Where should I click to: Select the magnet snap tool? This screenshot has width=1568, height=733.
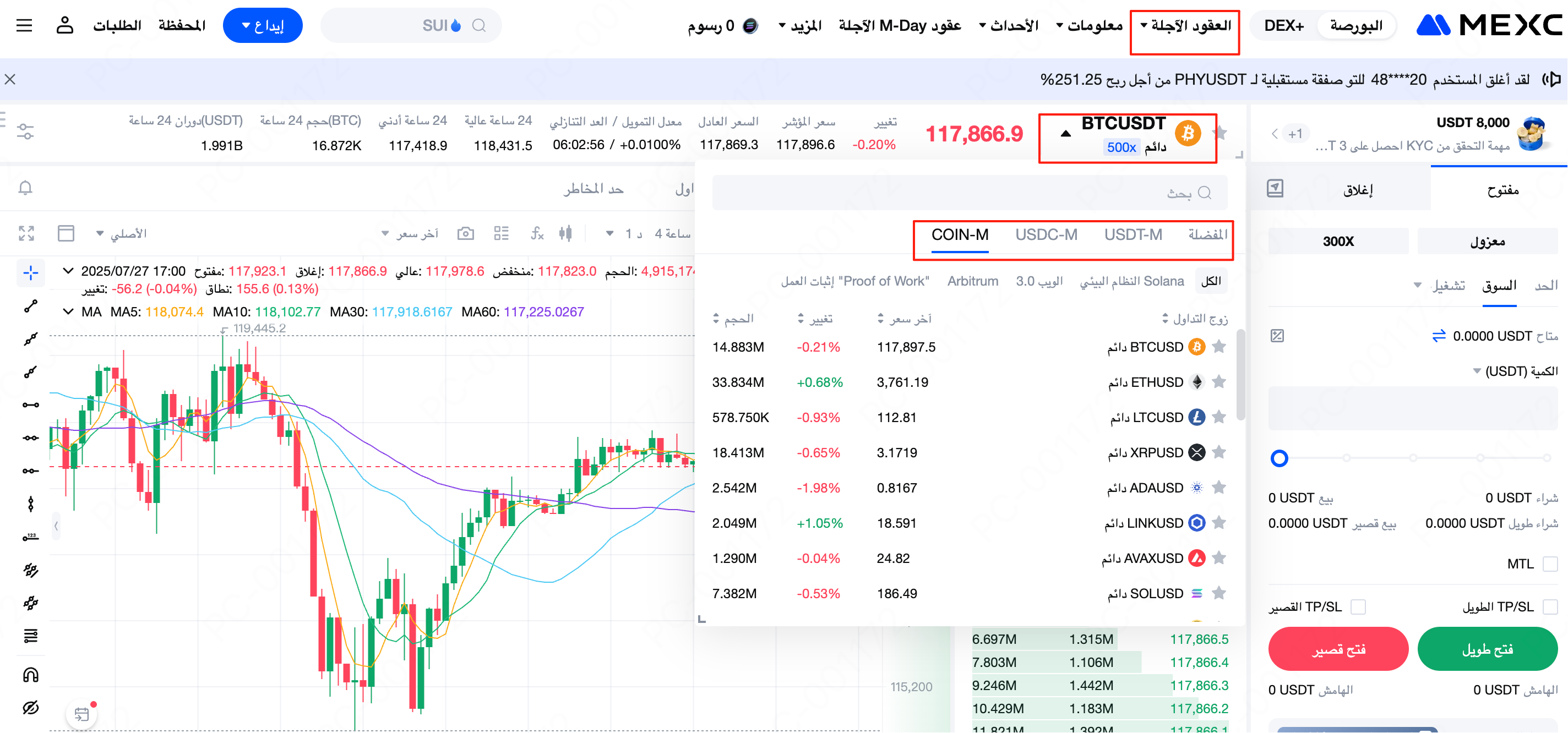(x=31, y=675)
